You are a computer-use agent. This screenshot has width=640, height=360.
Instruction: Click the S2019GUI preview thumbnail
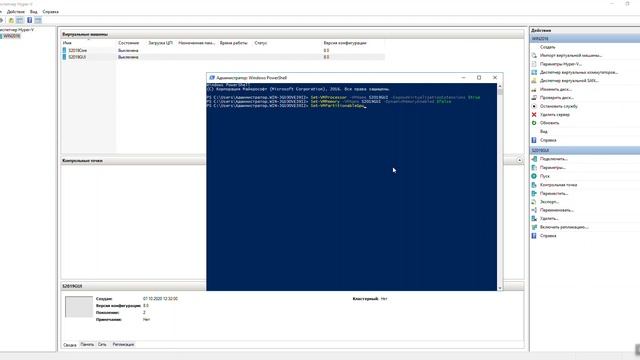[79, 307]
